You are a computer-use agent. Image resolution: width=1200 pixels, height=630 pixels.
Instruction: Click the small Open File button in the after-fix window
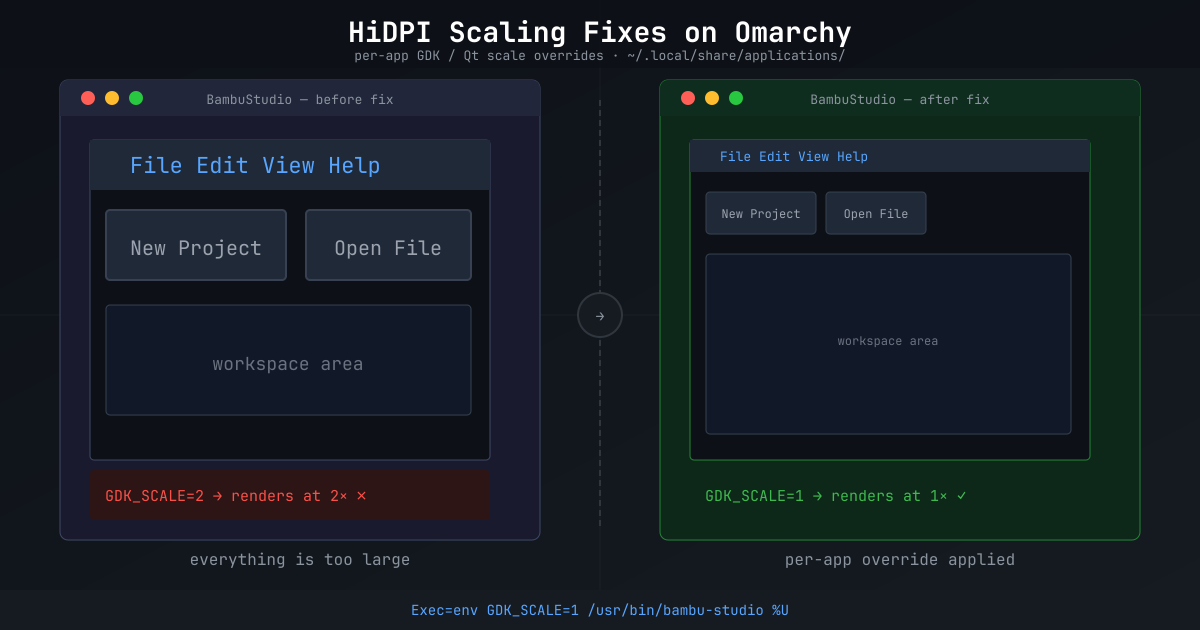pos(876,213)
